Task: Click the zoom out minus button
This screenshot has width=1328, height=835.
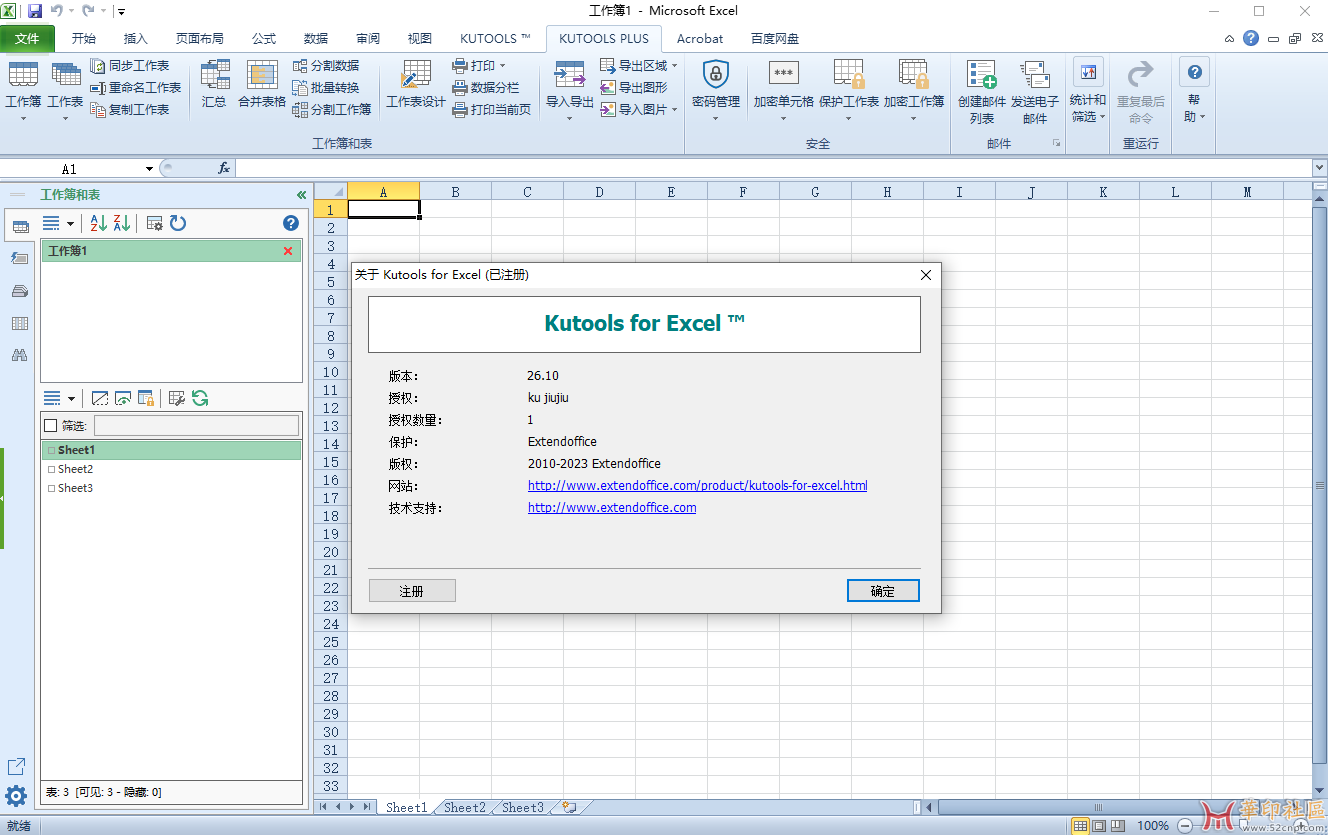Action: pyautogui.click(x=1183, y=826)
